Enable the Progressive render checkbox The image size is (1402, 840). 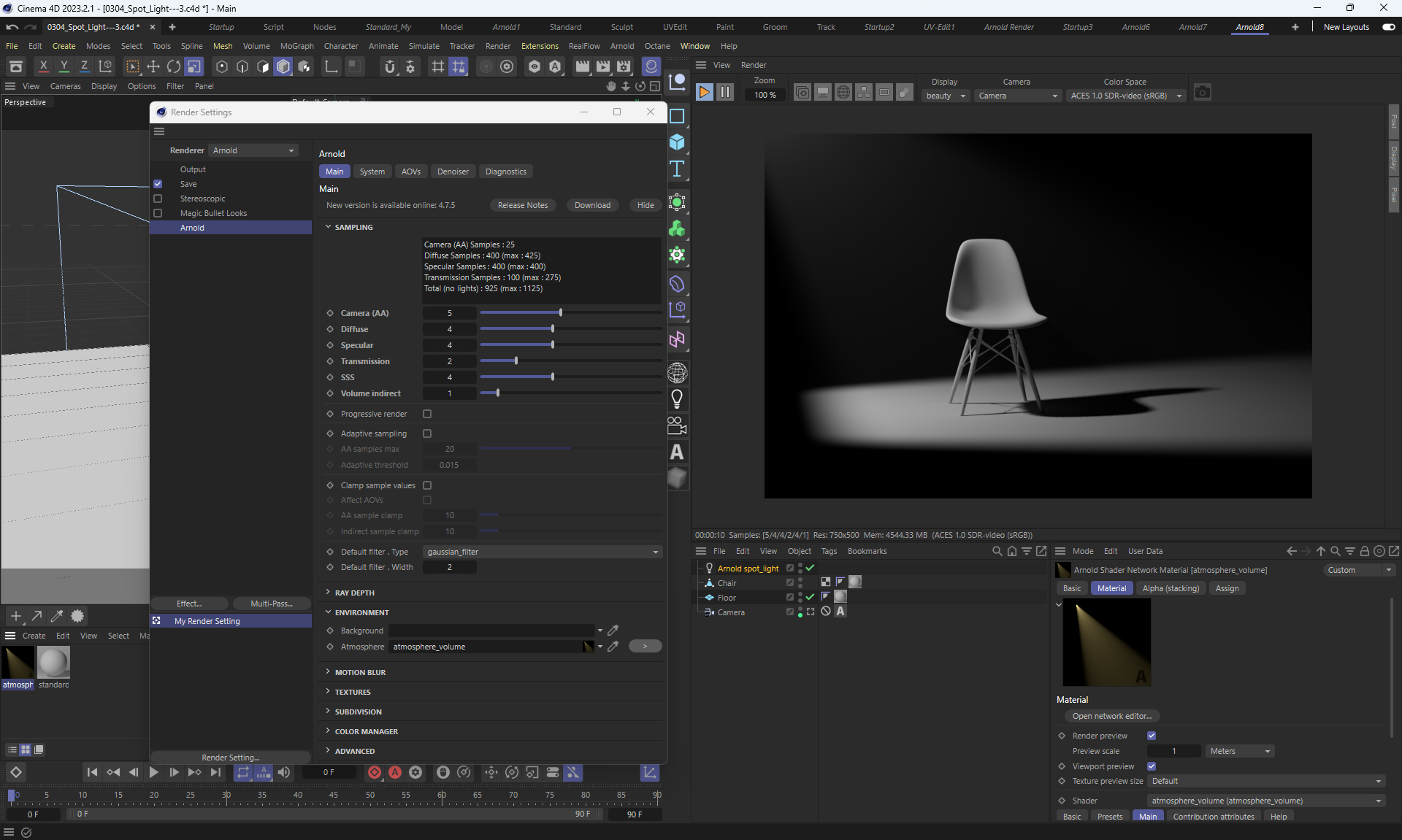pos(427,414)
